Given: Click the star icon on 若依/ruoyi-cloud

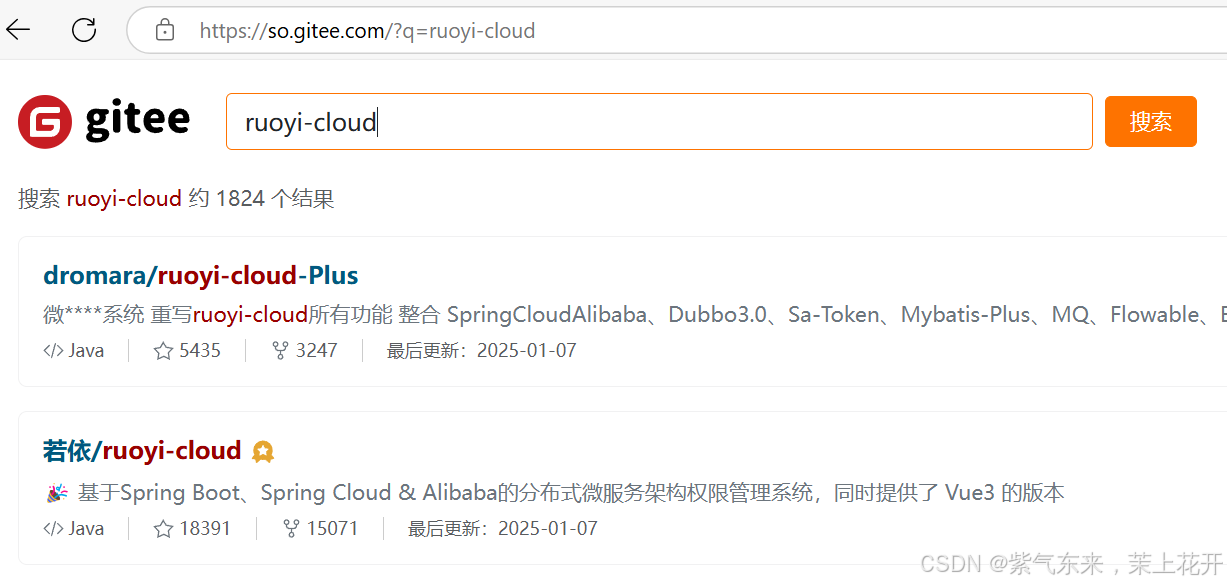Looking at the screenshot, I should pos(163,528).
